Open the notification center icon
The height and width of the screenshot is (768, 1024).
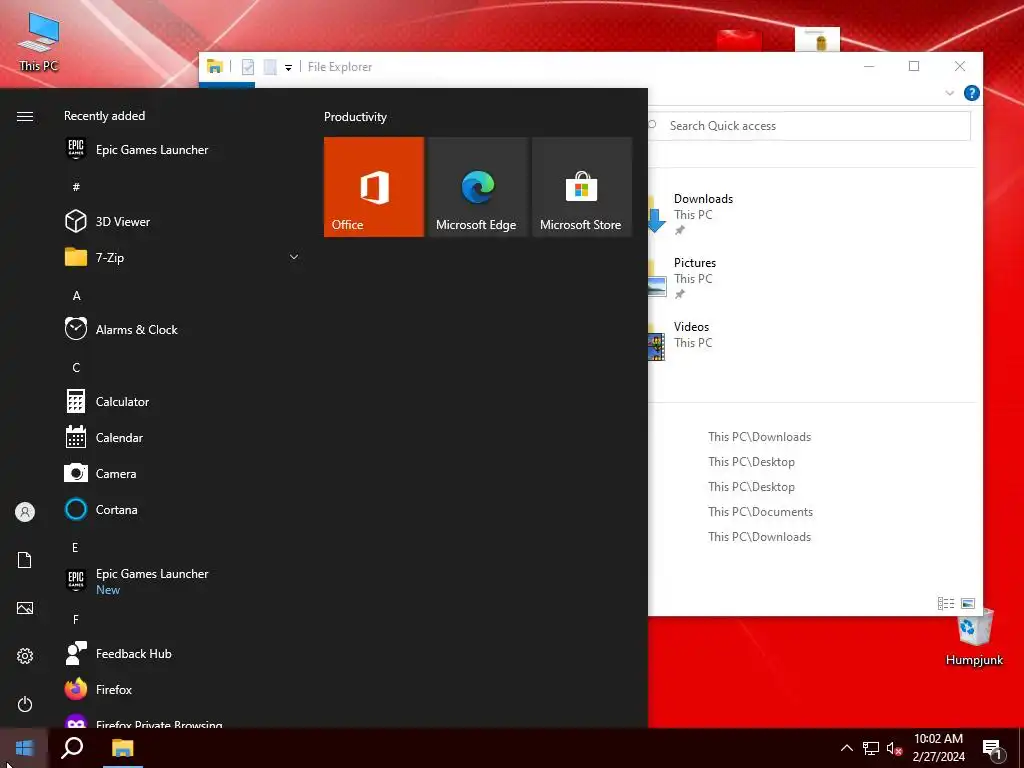[993, 750]
